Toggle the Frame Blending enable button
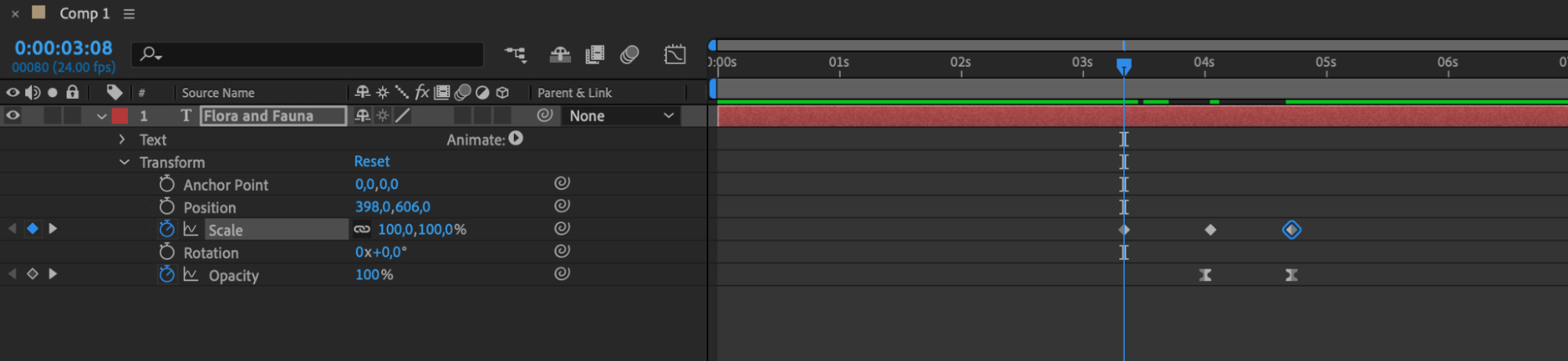 tap(595, 54)
